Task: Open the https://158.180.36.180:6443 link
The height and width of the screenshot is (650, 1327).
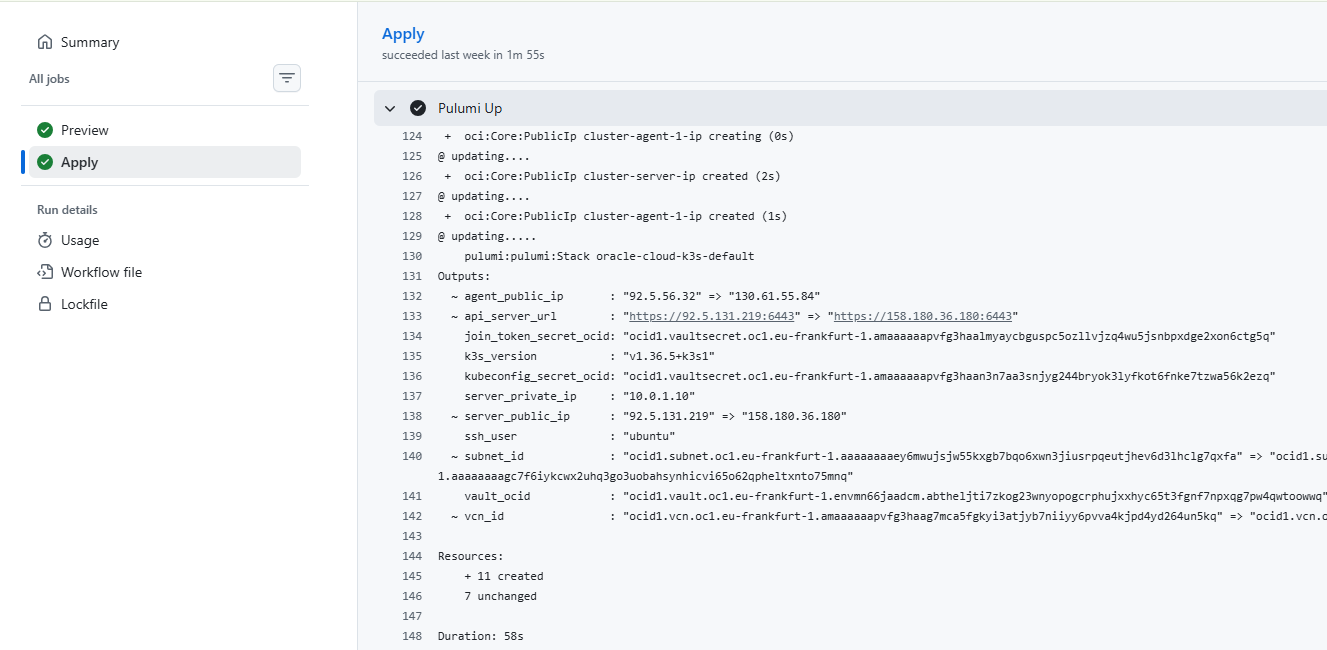Action: pos(922,316)
